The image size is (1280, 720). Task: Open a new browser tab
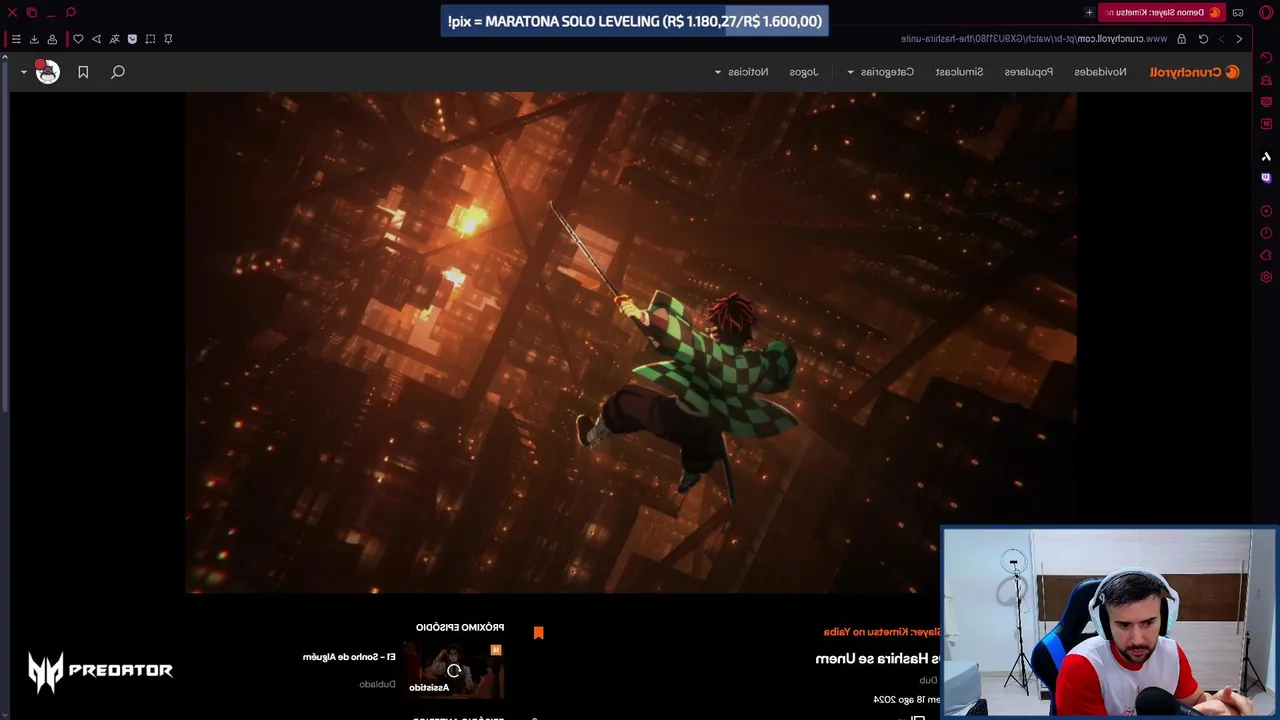[1089, 12]
